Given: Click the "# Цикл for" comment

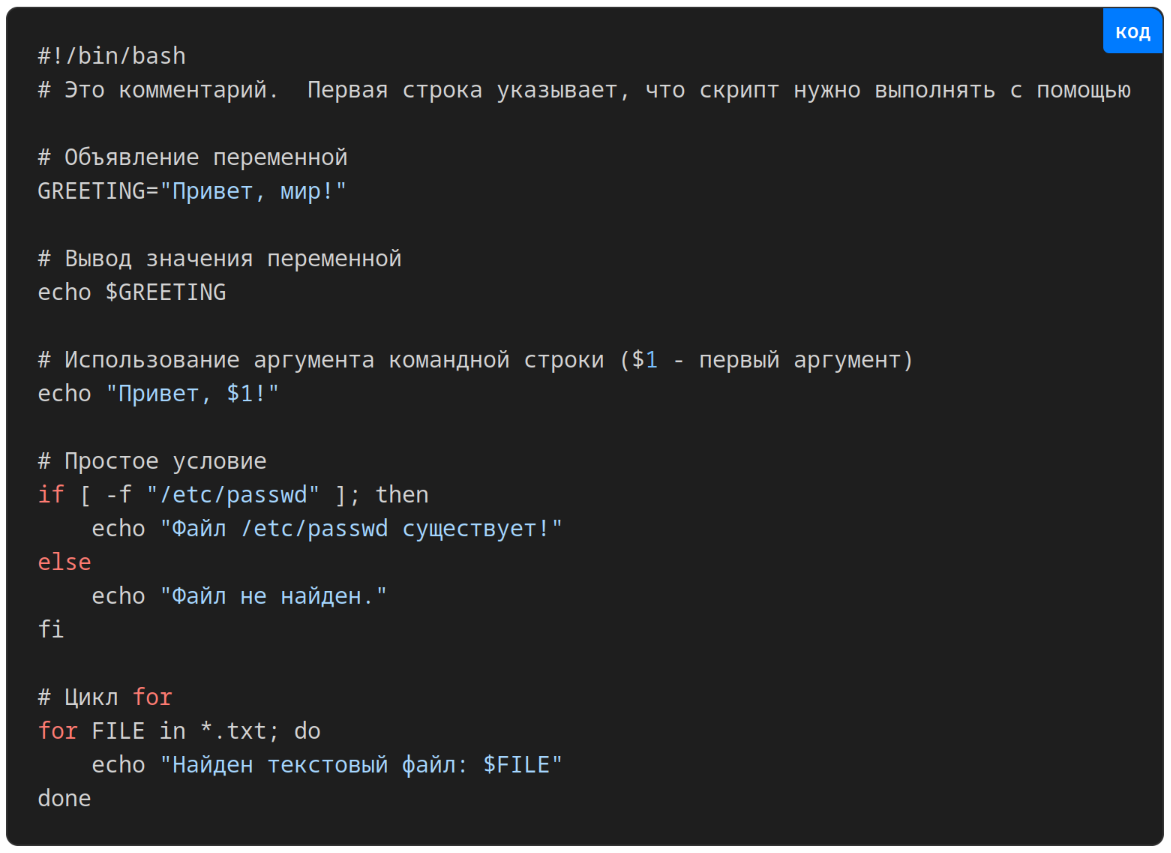Looking at the screenshot, I should [x=104, y=697].
